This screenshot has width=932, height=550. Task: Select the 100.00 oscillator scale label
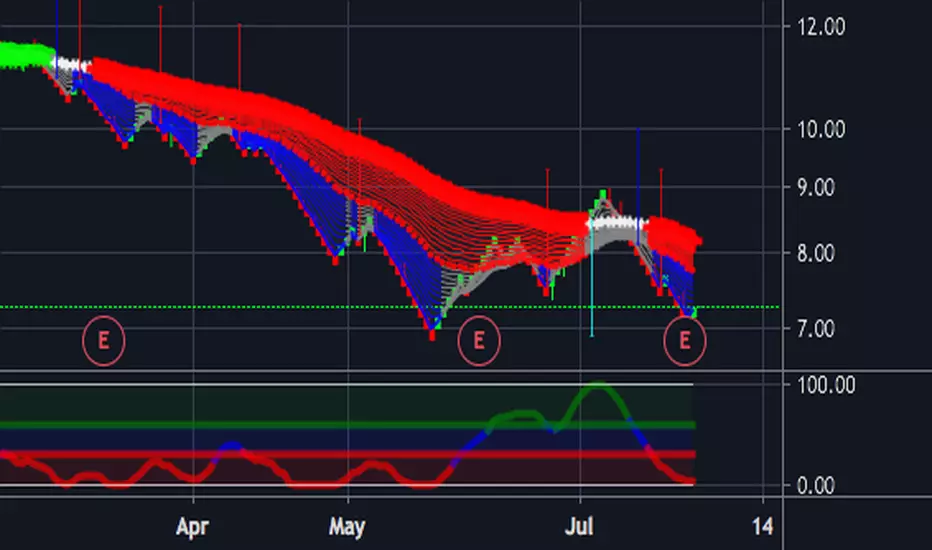point(826,385)
